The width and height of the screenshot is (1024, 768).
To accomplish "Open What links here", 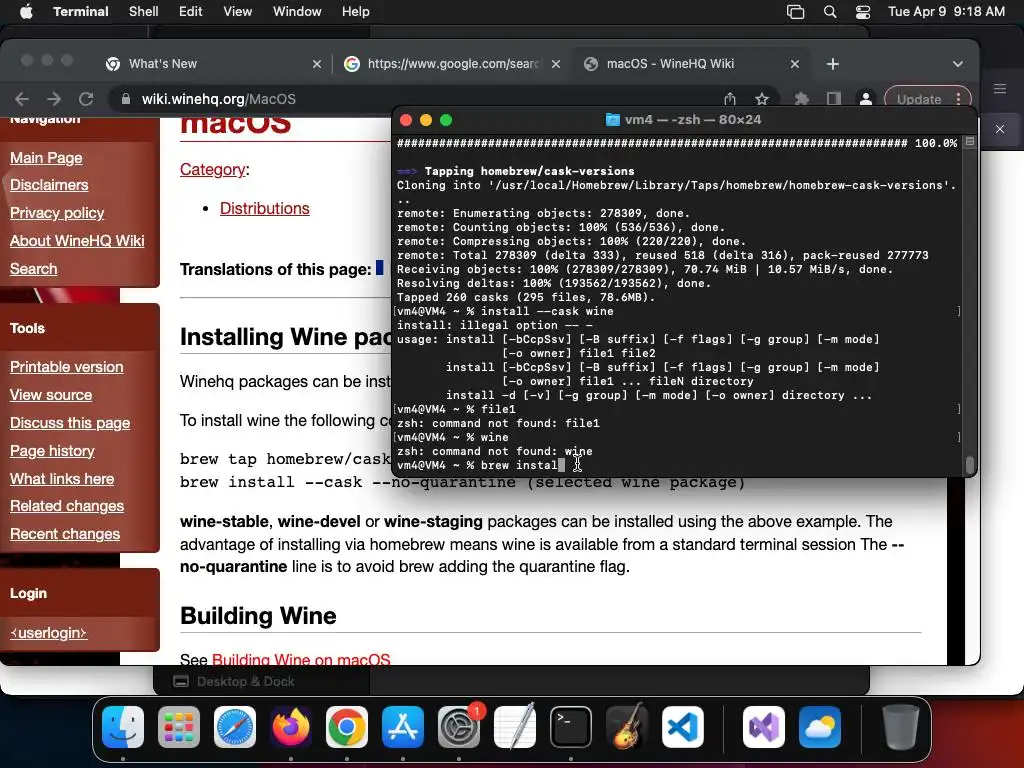I will [62, 479].
